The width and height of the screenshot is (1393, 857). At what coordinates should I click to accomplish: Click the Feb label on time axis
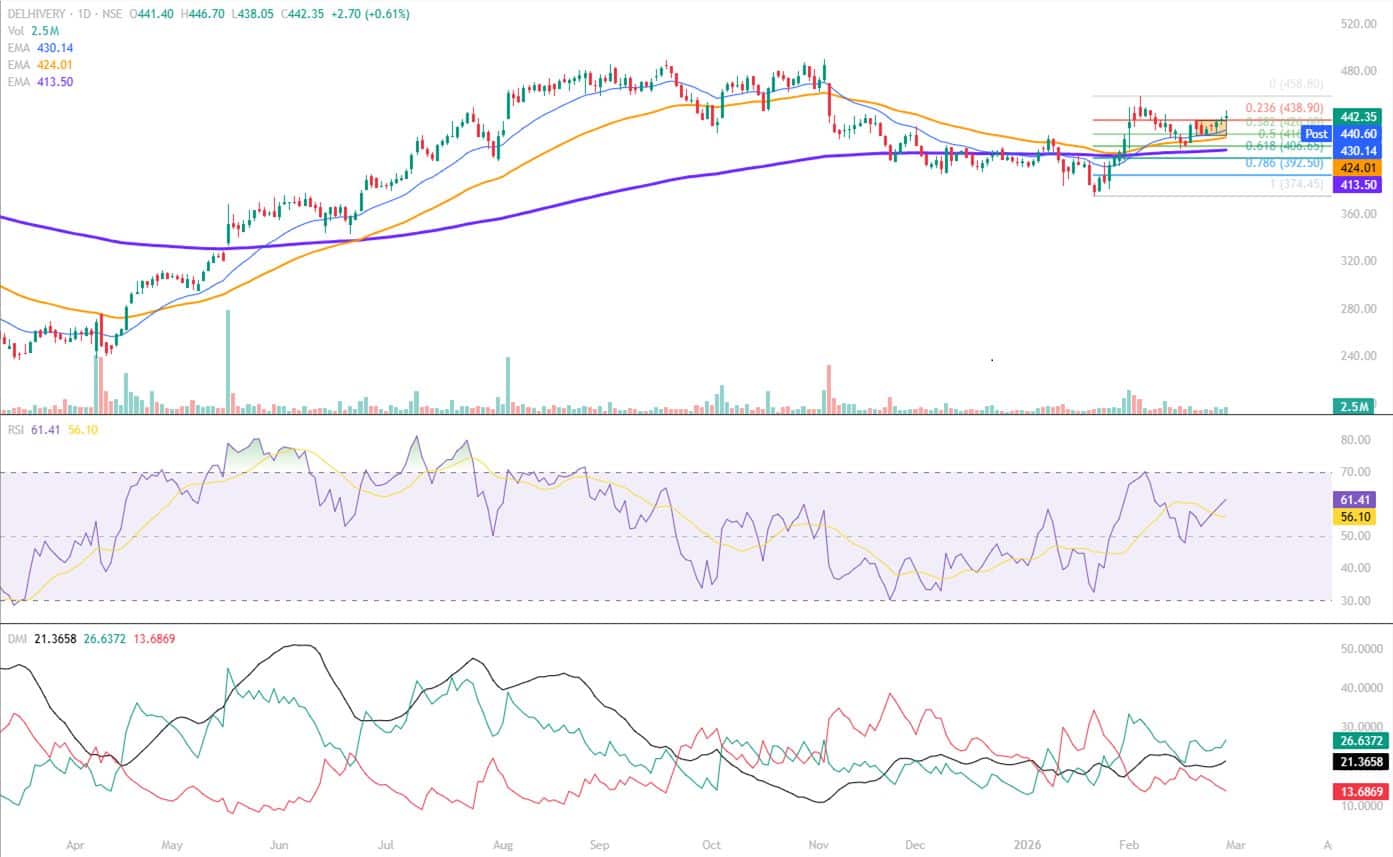click(1130, 844)
